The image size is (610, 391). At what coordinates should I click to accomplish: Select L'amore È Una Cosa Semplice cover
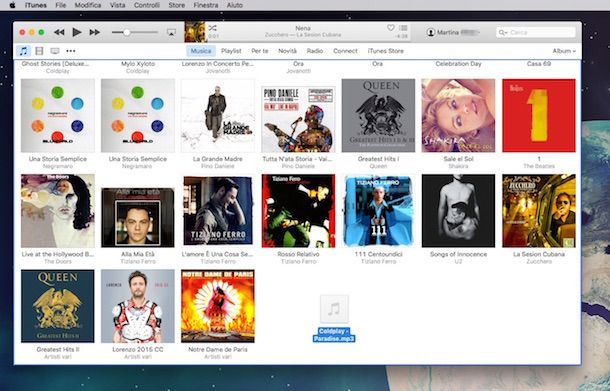pos(218,210)
